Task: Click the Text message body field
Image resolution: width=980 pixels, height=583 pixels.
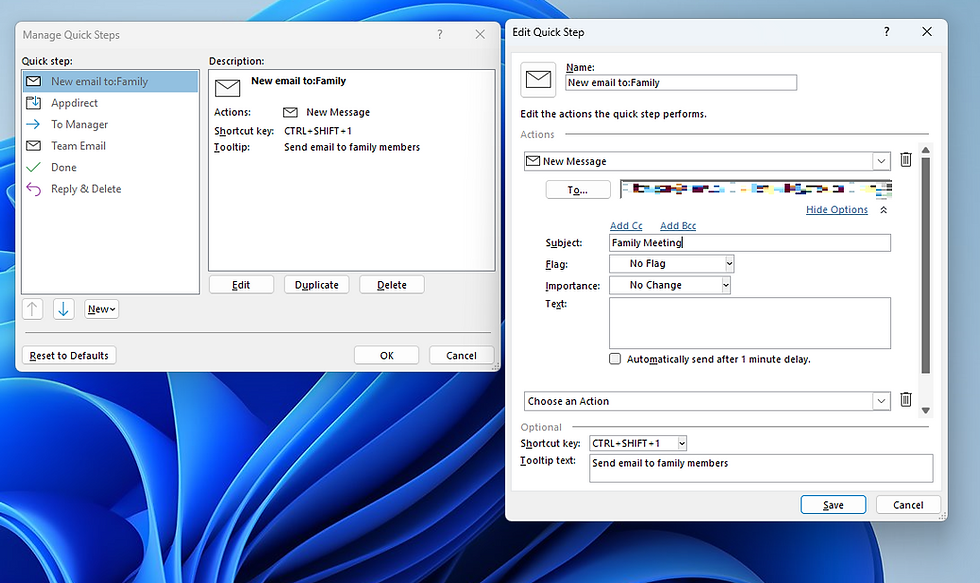Action: [x=750, y=323]
